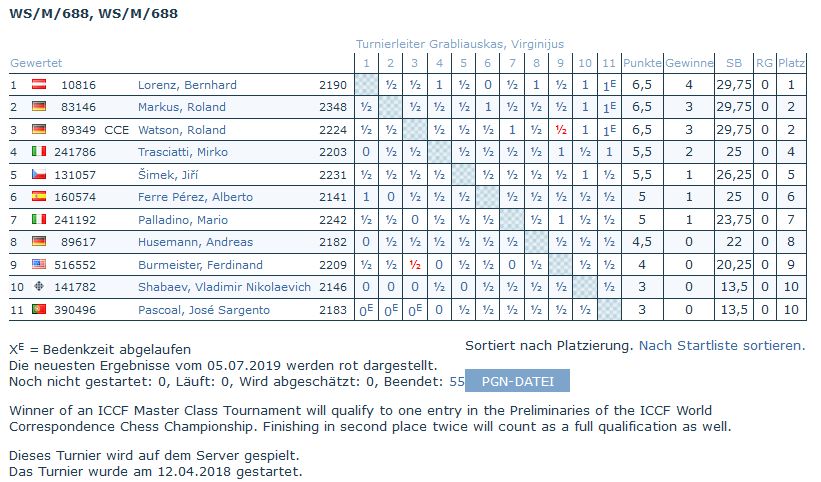Open Nach Startliste sortieren link

pyautogui.click(x=722, y=345)
